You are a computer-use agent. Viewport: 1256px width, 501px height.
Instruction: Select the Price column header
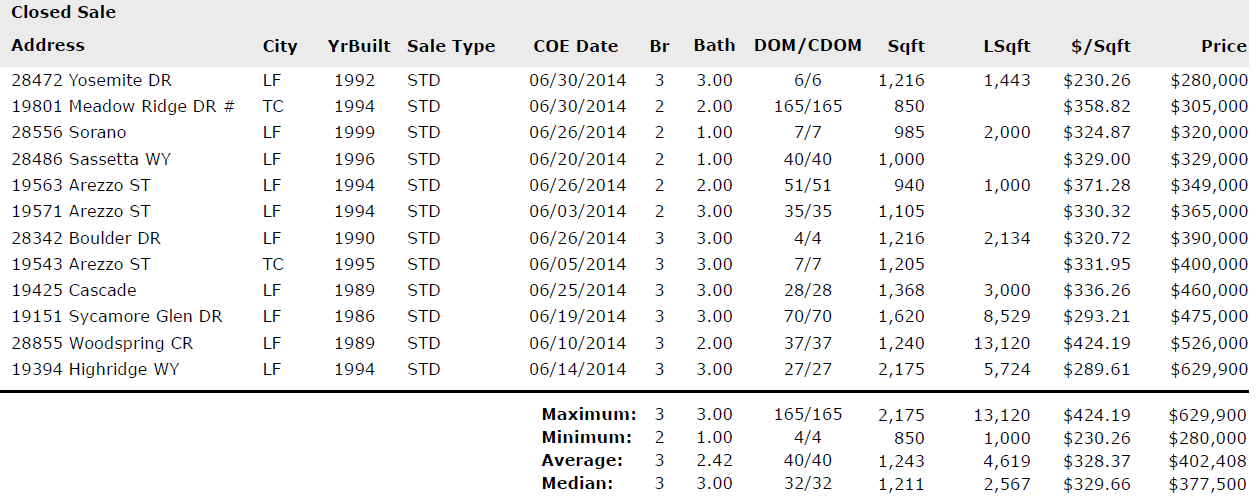(1223, 47)
